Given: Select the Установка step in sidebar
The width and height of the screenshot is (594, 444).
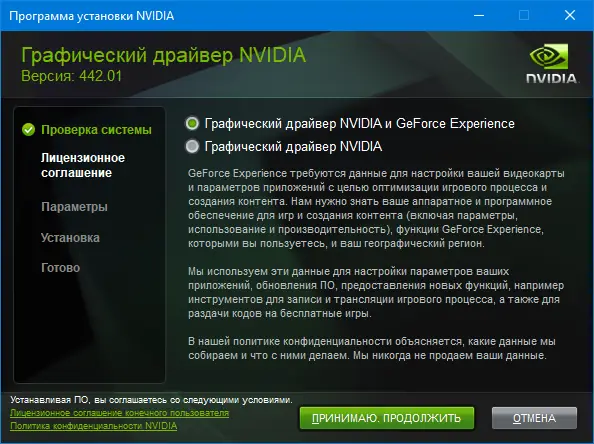Looking at the screenshot, I should point(70,238).
